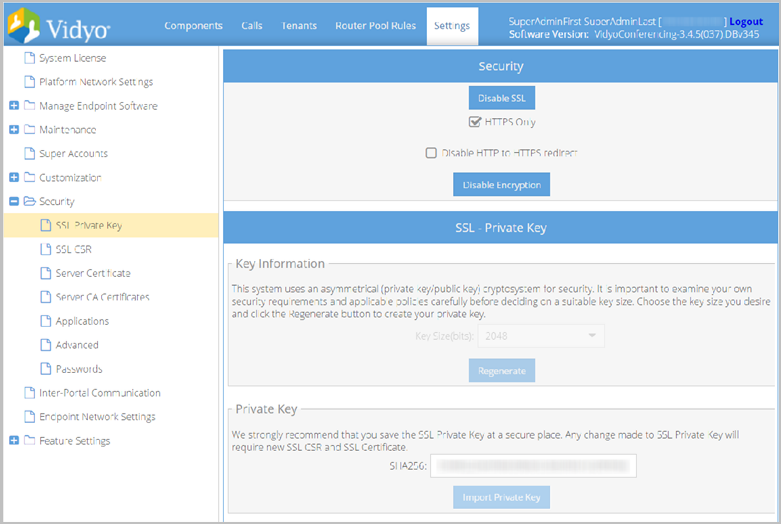Click the Manage Endpoint Software folder icon
This screenshot has width=781, height=524.
(x=30, y=106)
